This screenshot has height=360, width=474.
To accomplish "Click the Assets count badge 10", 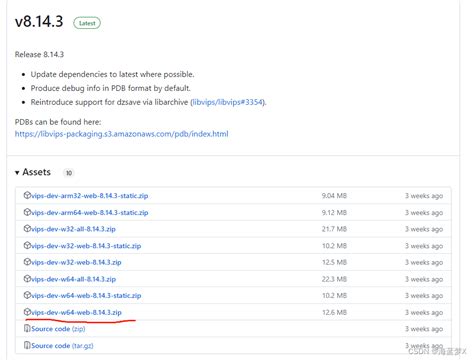I will click(69, 173).
